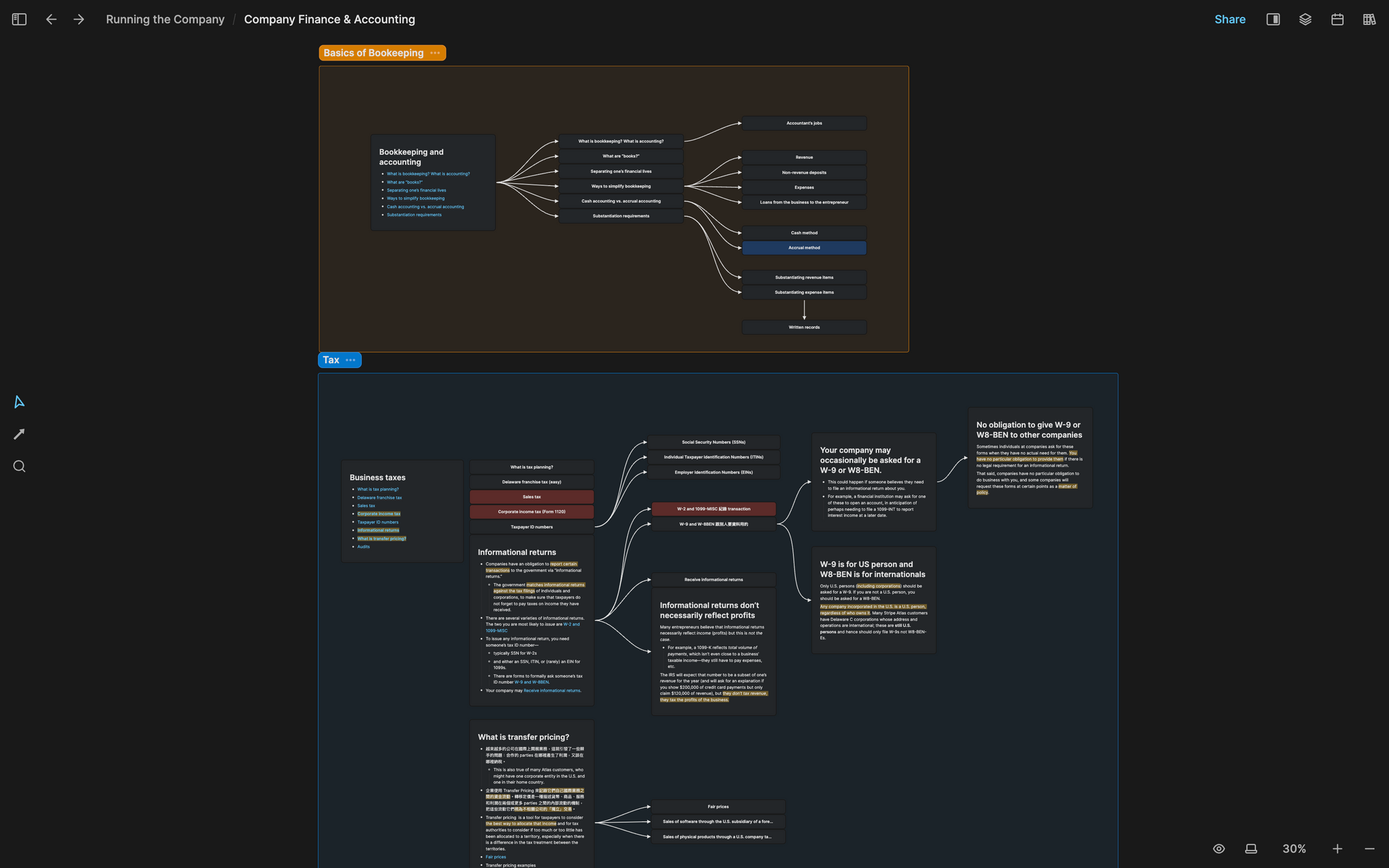Toggle the presentation screen icon

[x=1251, y=849]
